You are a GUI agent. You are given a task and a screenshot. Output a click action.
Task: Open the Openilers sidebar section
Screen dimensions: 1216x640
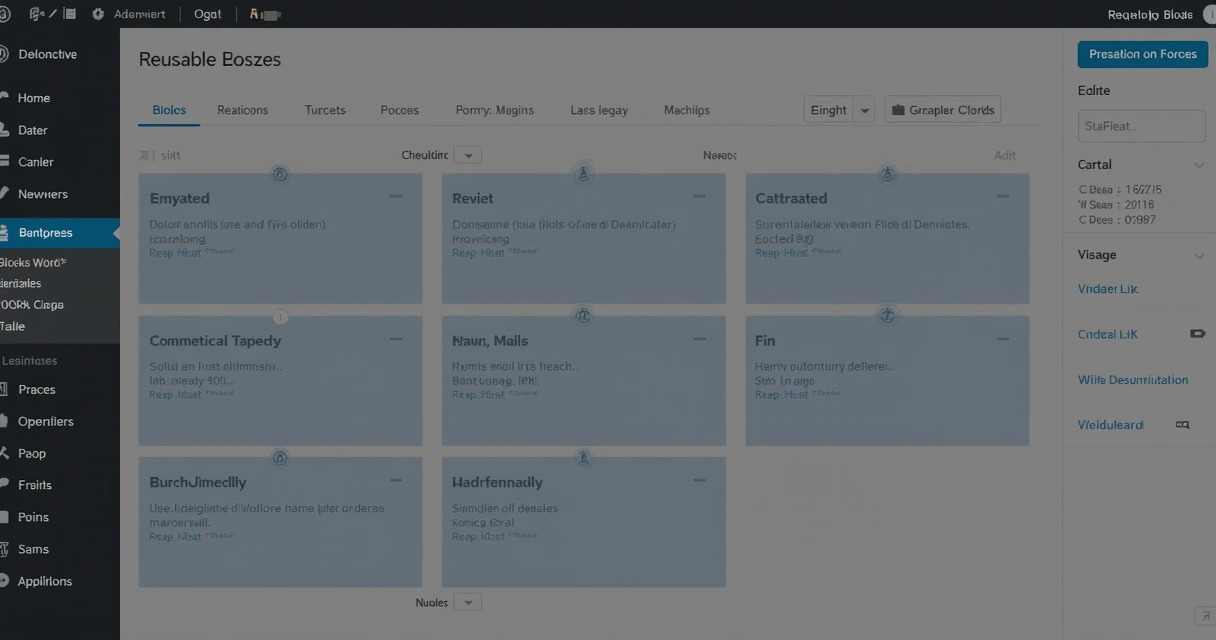(x=43, y=421)
